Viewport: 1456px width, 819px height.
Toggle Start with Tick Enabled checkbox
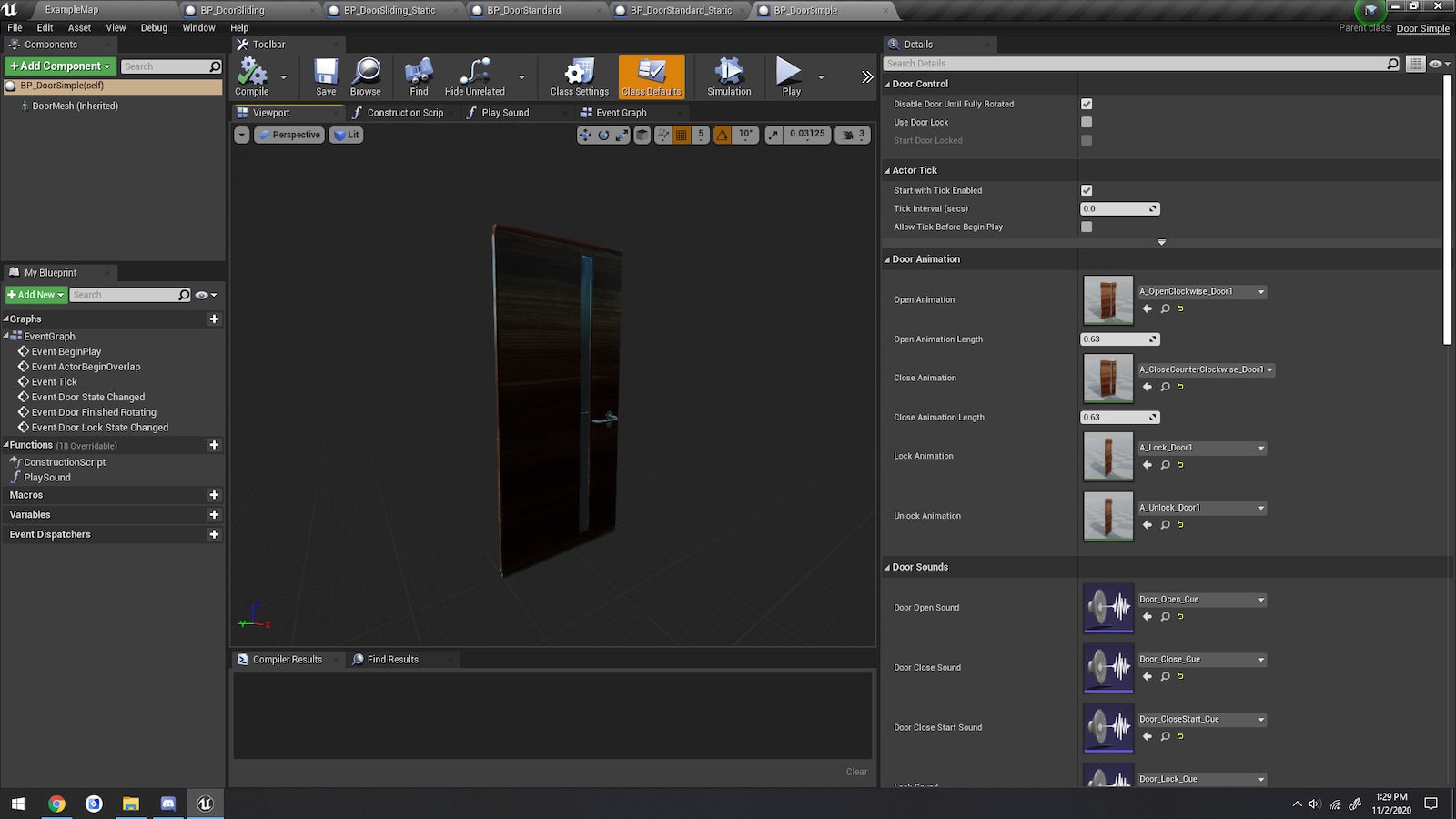1087,190
